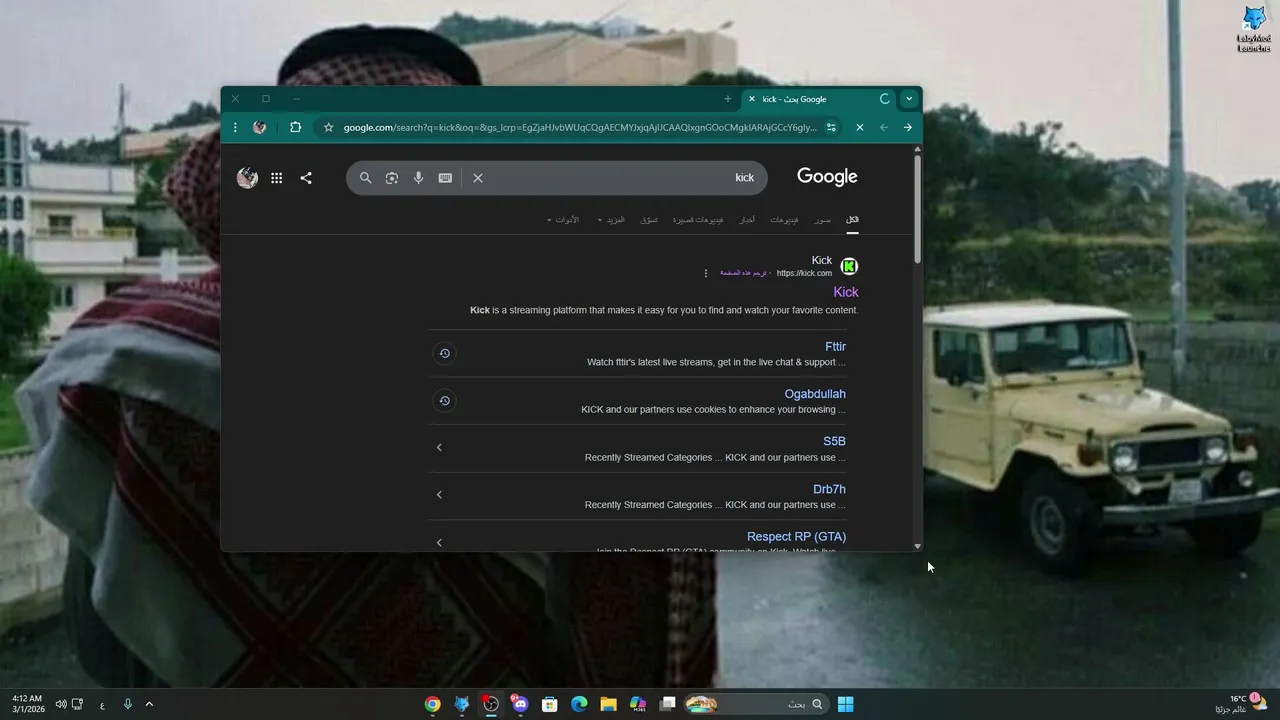Click the translate this page link

(x=743, y=273)
